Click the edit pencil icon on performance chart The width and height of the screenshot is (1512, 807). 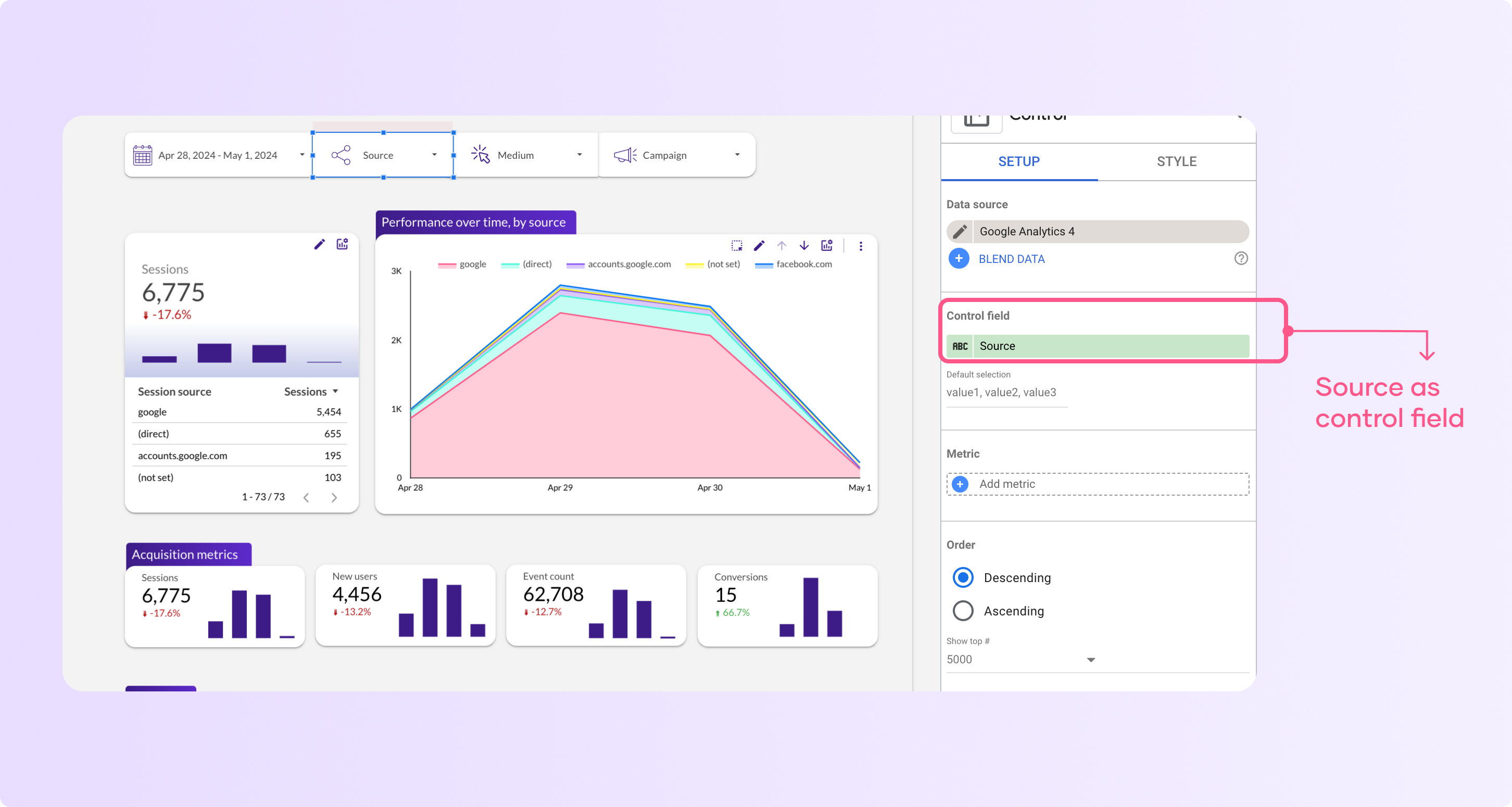coord(757,244)
